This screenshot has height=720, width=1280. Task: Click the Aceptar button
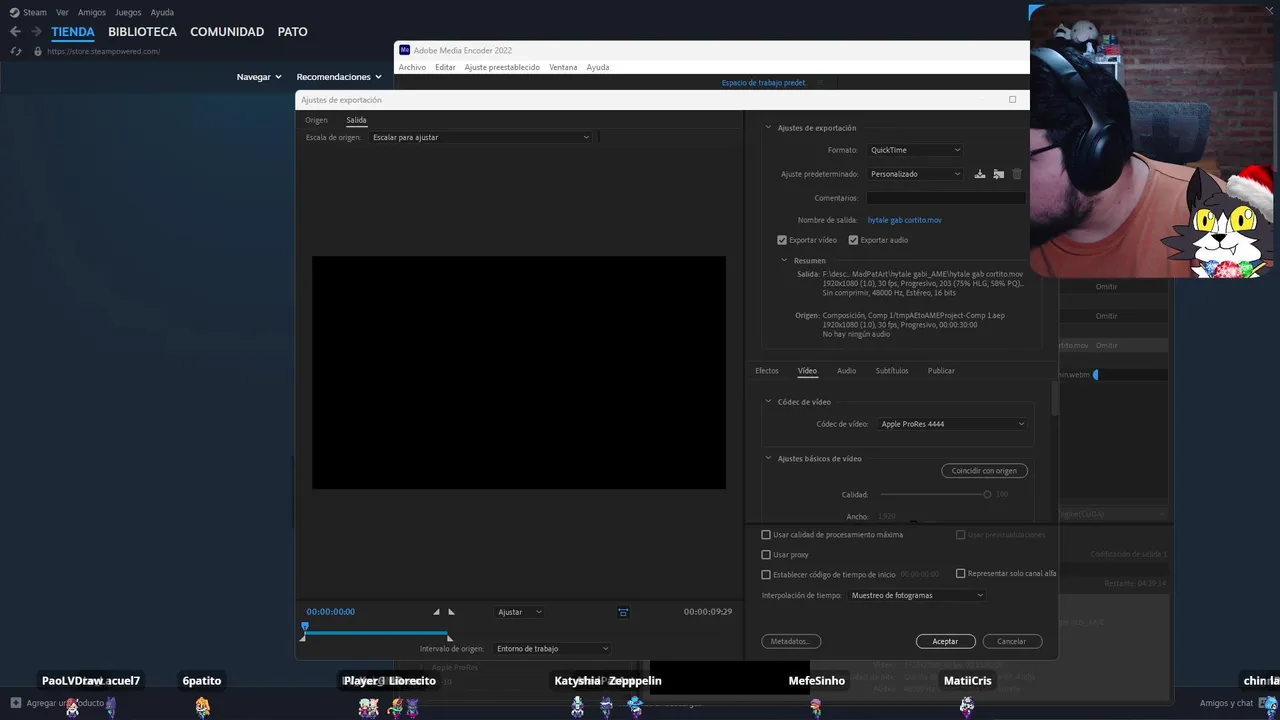coord(945,641)
